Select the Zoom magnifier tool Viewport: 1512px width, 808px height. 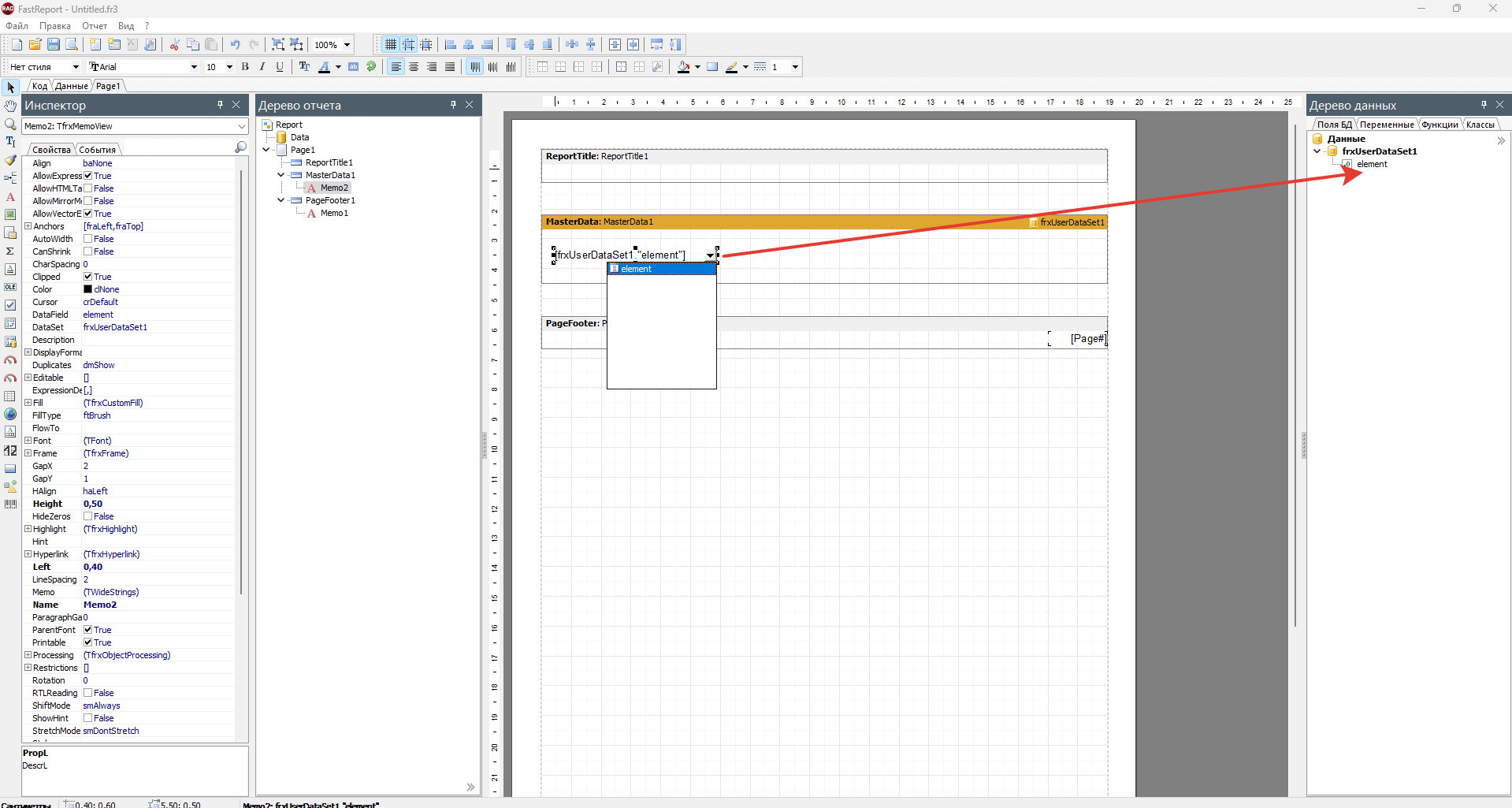coord(10,124)
